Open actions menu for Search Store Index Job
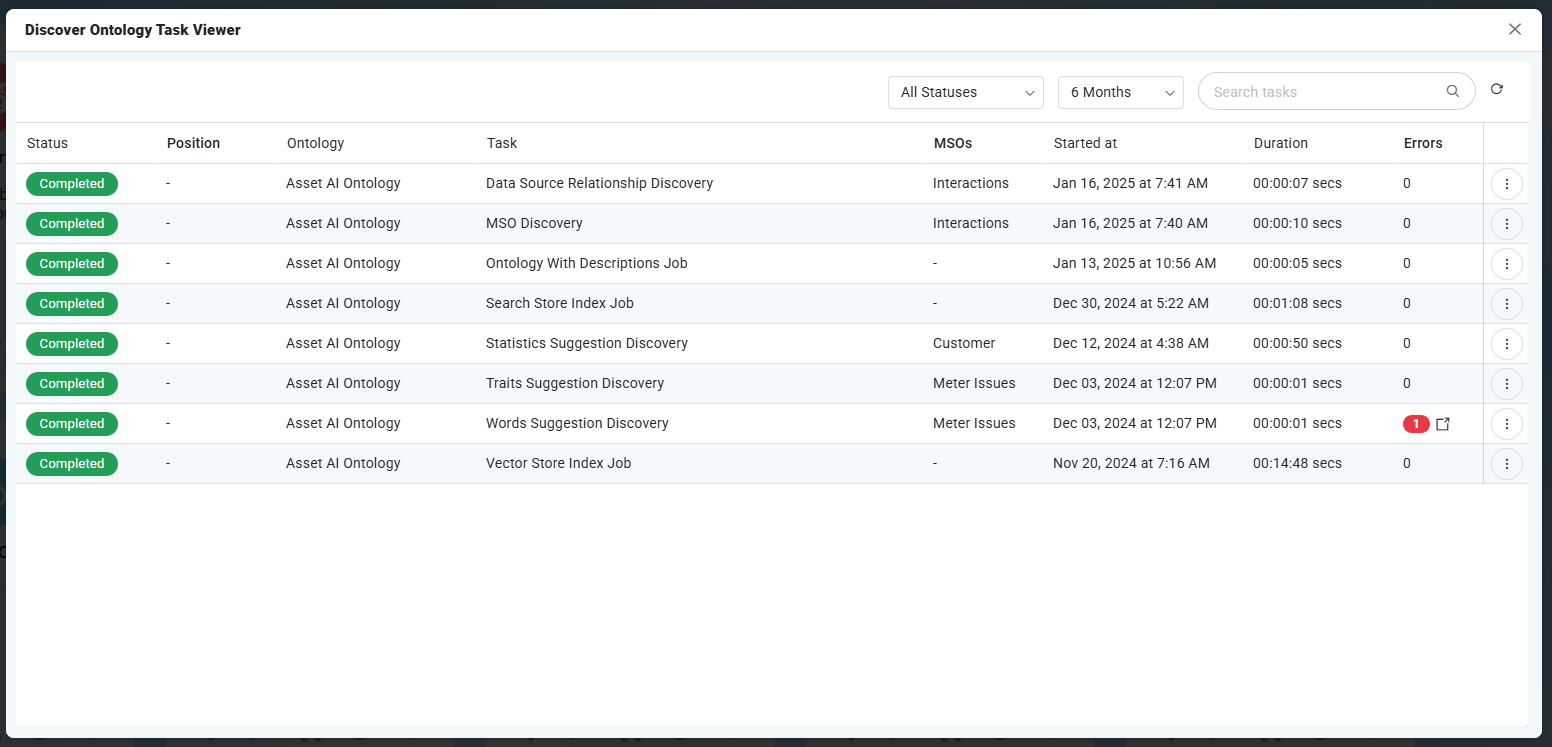This screenshot has width=1552, height=747. coord(1506,304)
